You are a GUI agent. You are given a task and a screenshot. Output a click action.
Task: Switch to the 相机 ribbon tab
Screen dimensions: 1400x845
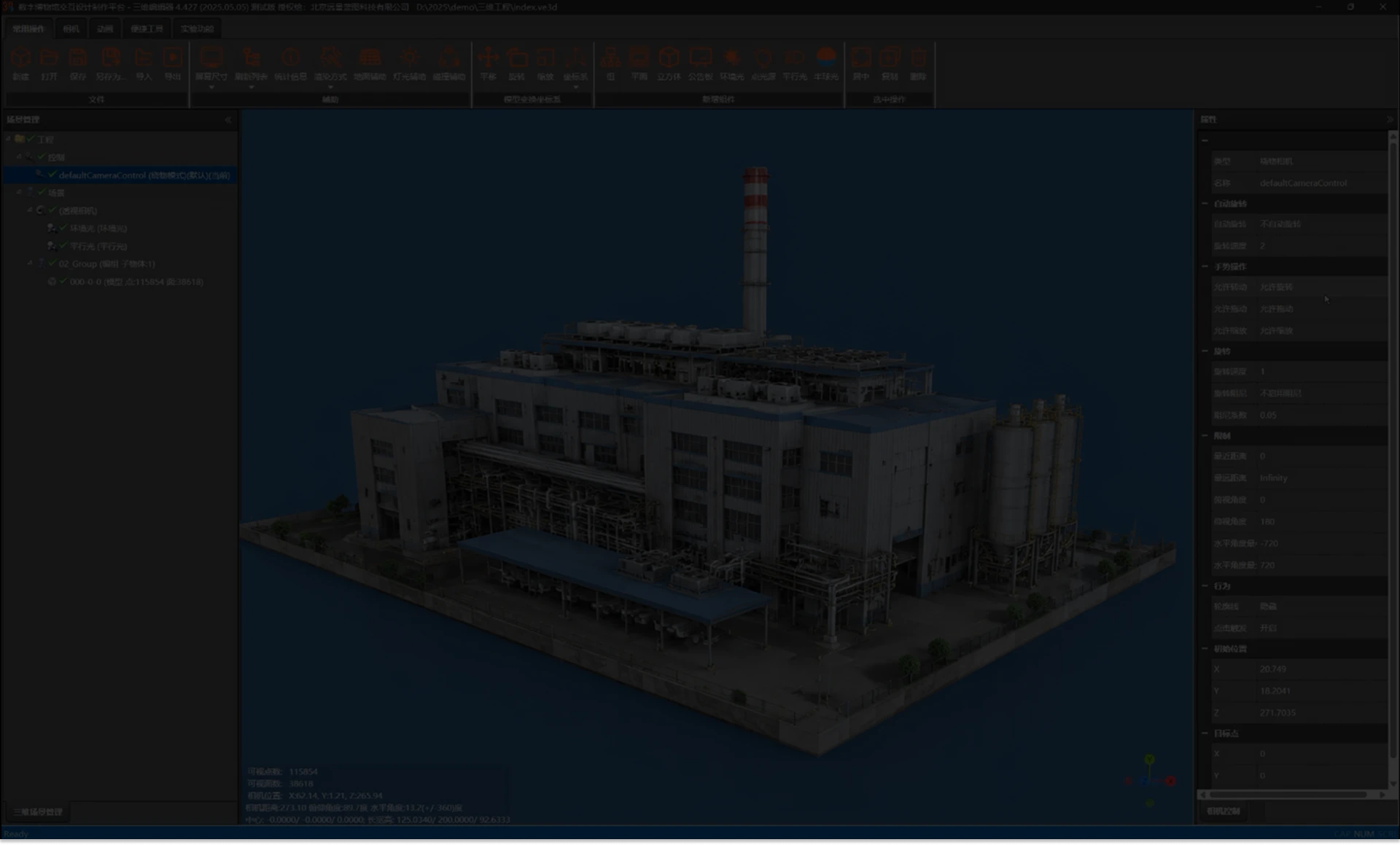pos(71,29)
